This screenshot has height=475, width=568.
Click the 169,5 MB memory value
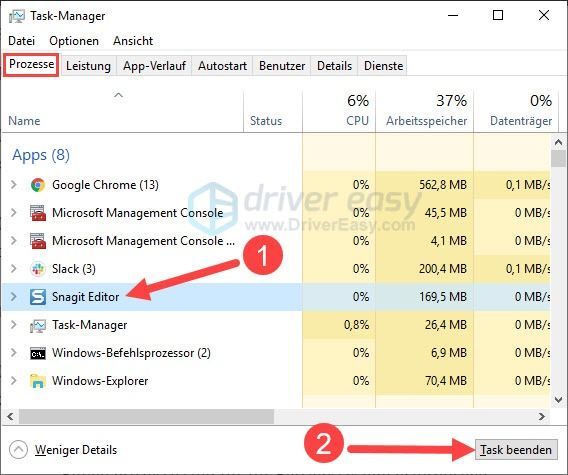443,297
